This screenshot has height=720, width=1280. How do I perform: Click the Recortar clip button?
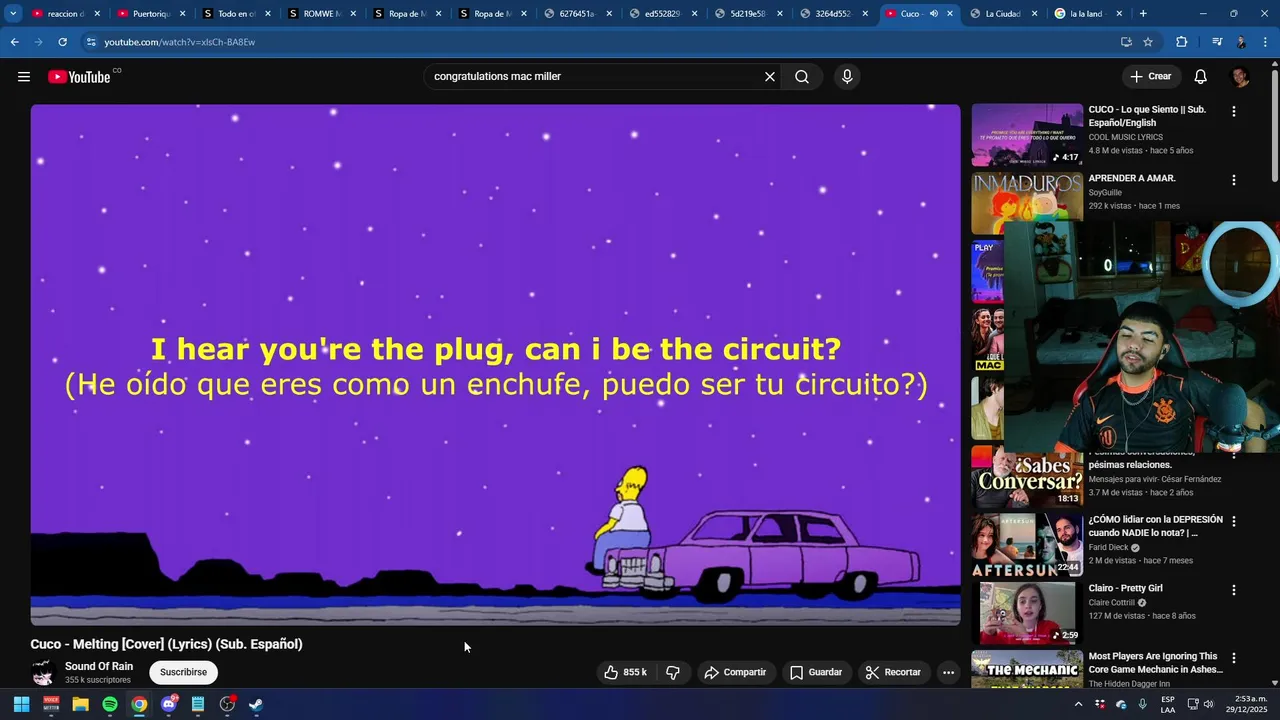click(893, 672)
